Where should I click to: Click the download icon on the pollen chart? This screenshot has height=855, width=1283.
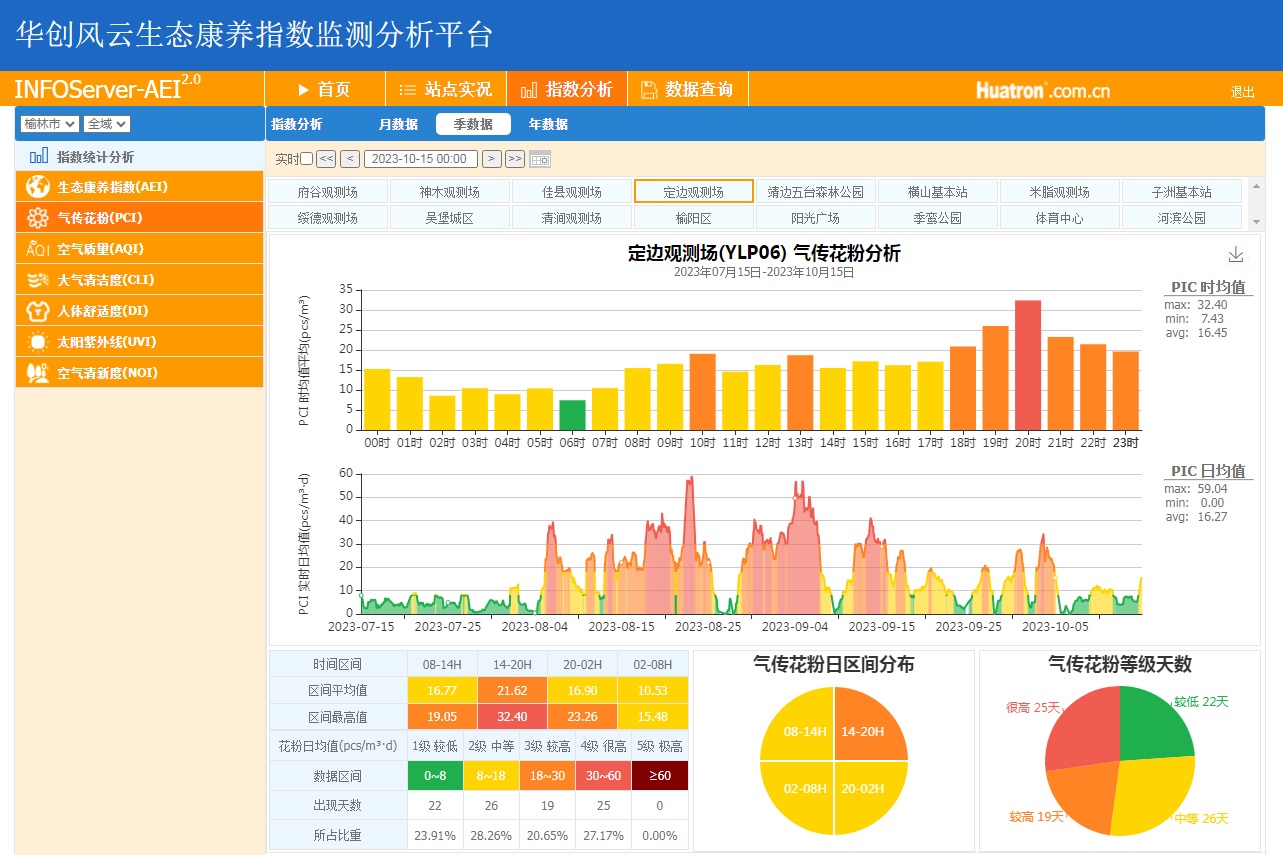[1236, 254]
